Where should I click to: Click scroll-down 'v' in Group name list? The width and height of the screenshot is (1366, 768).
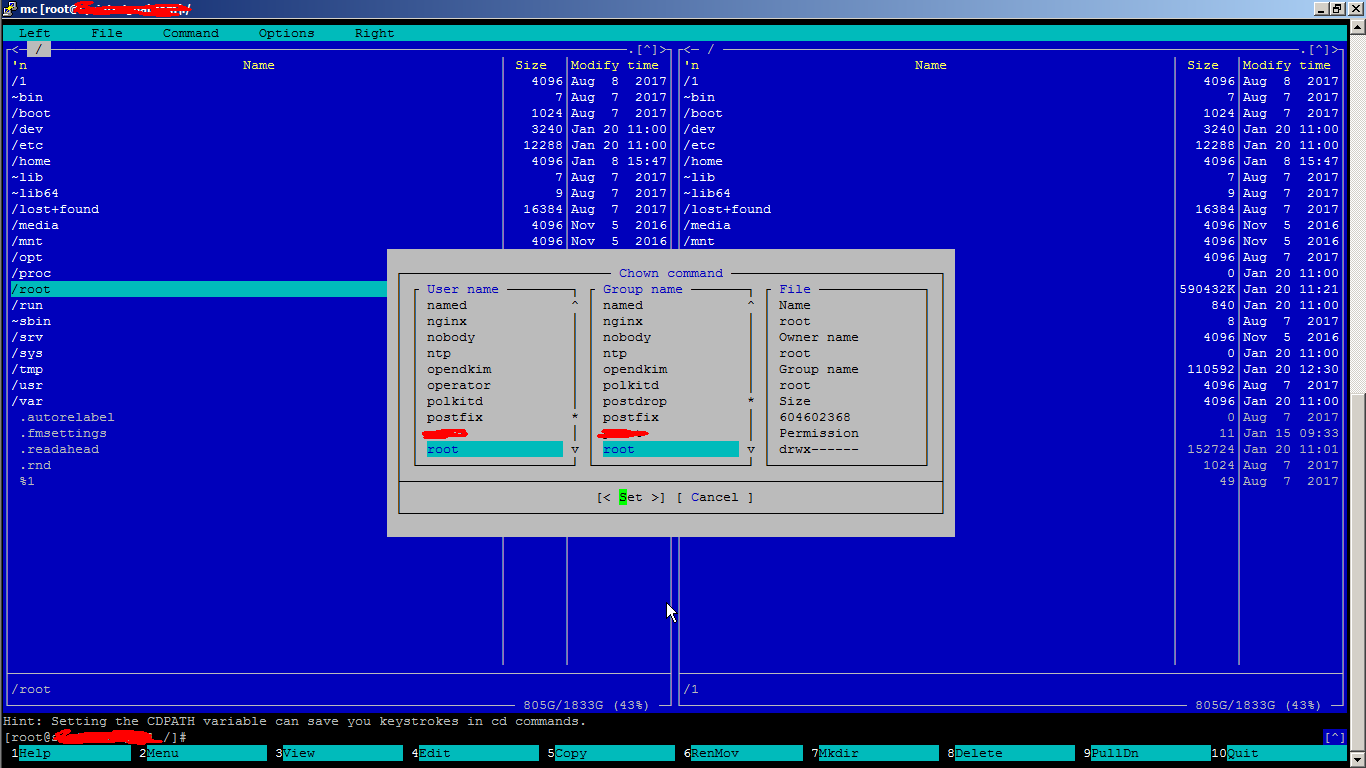751,449
